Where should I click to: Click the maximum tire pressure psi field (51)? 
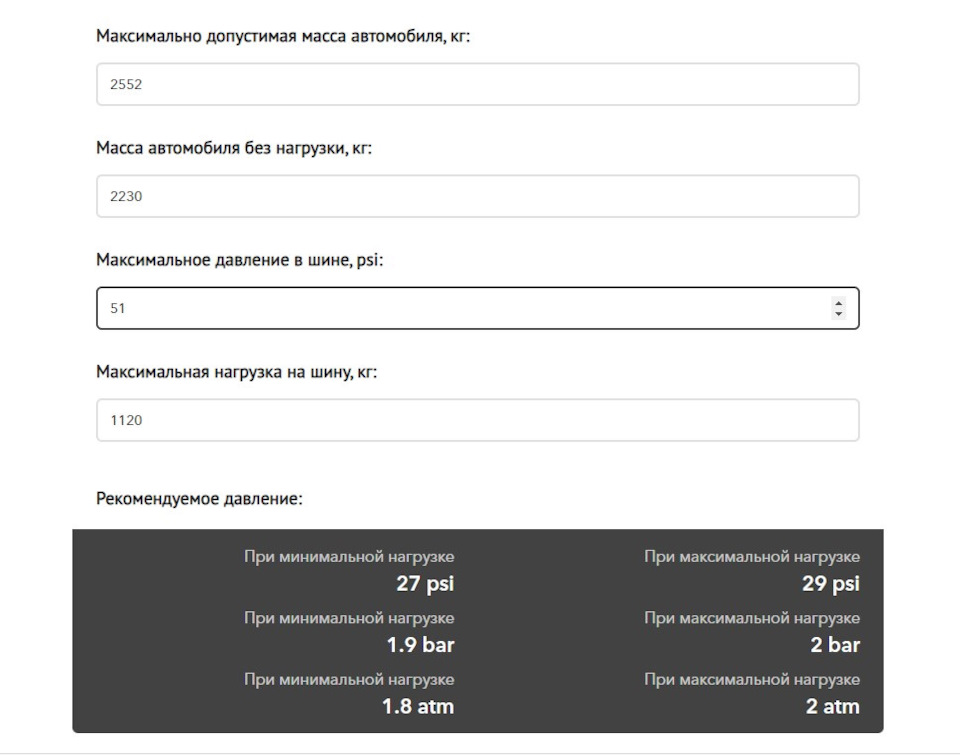click(x=460, y=309)
